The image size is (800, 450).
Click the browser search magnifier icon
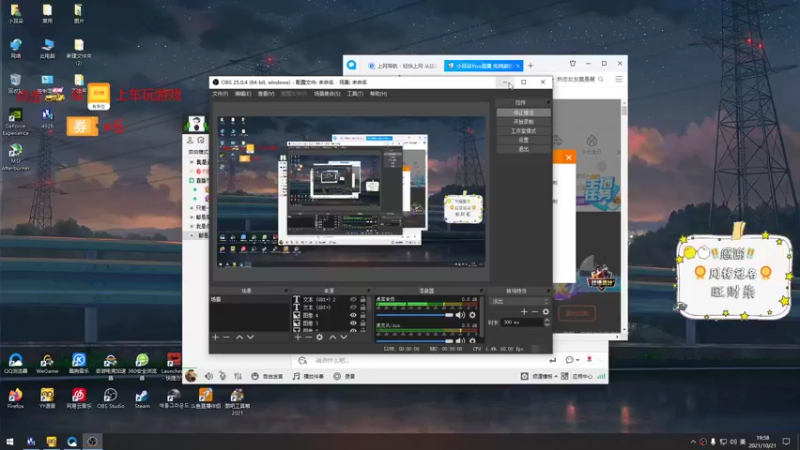pyautogui.click(x=601, y=79)
